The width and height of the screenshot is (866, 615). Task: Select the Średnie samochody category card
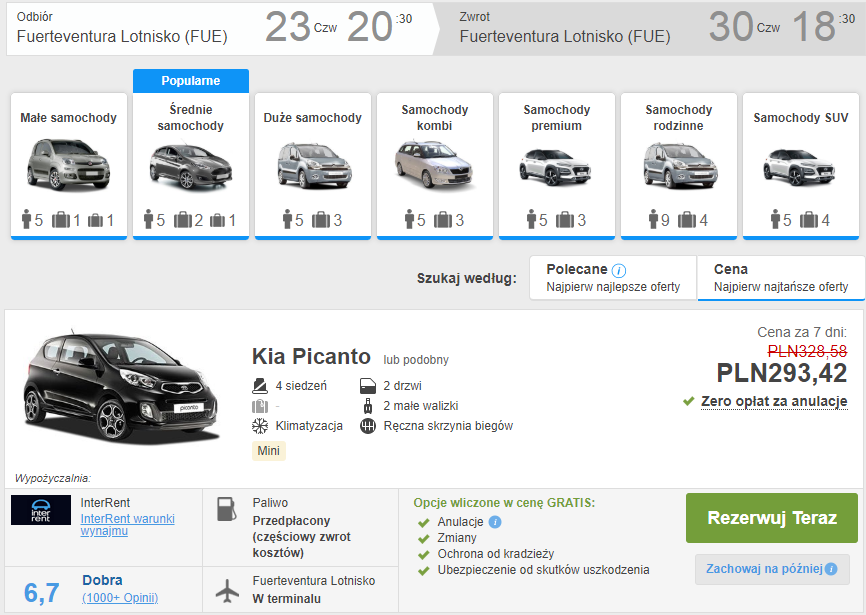[x=191, y=166]
